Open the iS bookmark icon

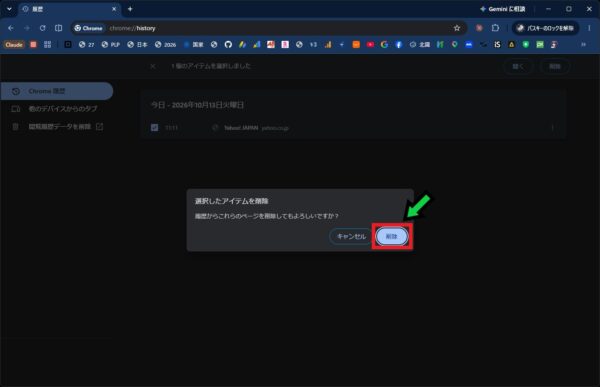point(497,44)
